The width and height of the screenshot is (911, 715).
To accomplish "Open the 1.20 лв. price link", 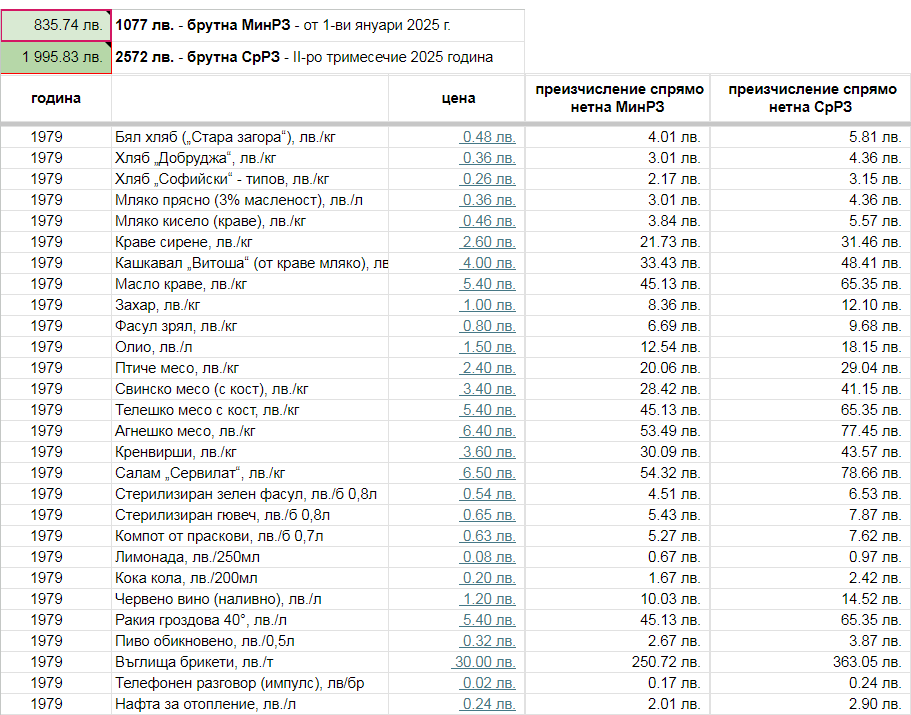I will [489, 599].
